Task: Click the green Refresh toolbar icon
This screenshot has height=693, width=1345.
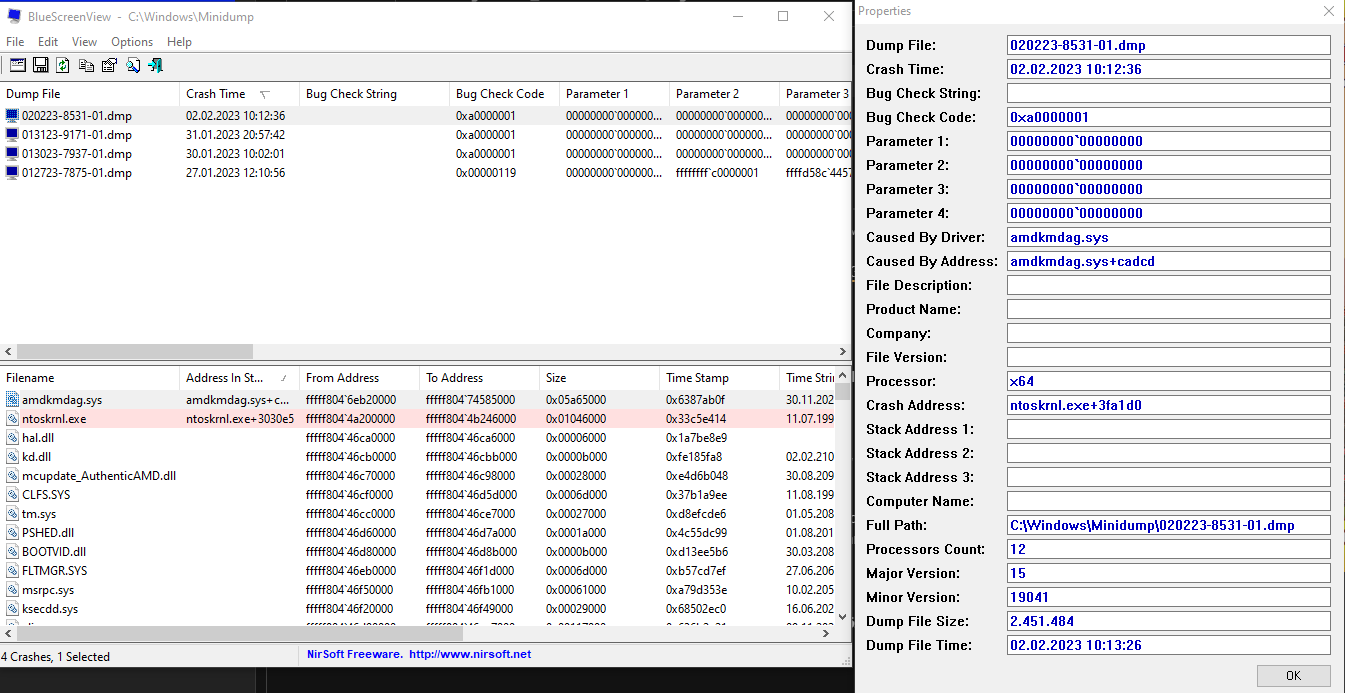Action: coord(63,65)
